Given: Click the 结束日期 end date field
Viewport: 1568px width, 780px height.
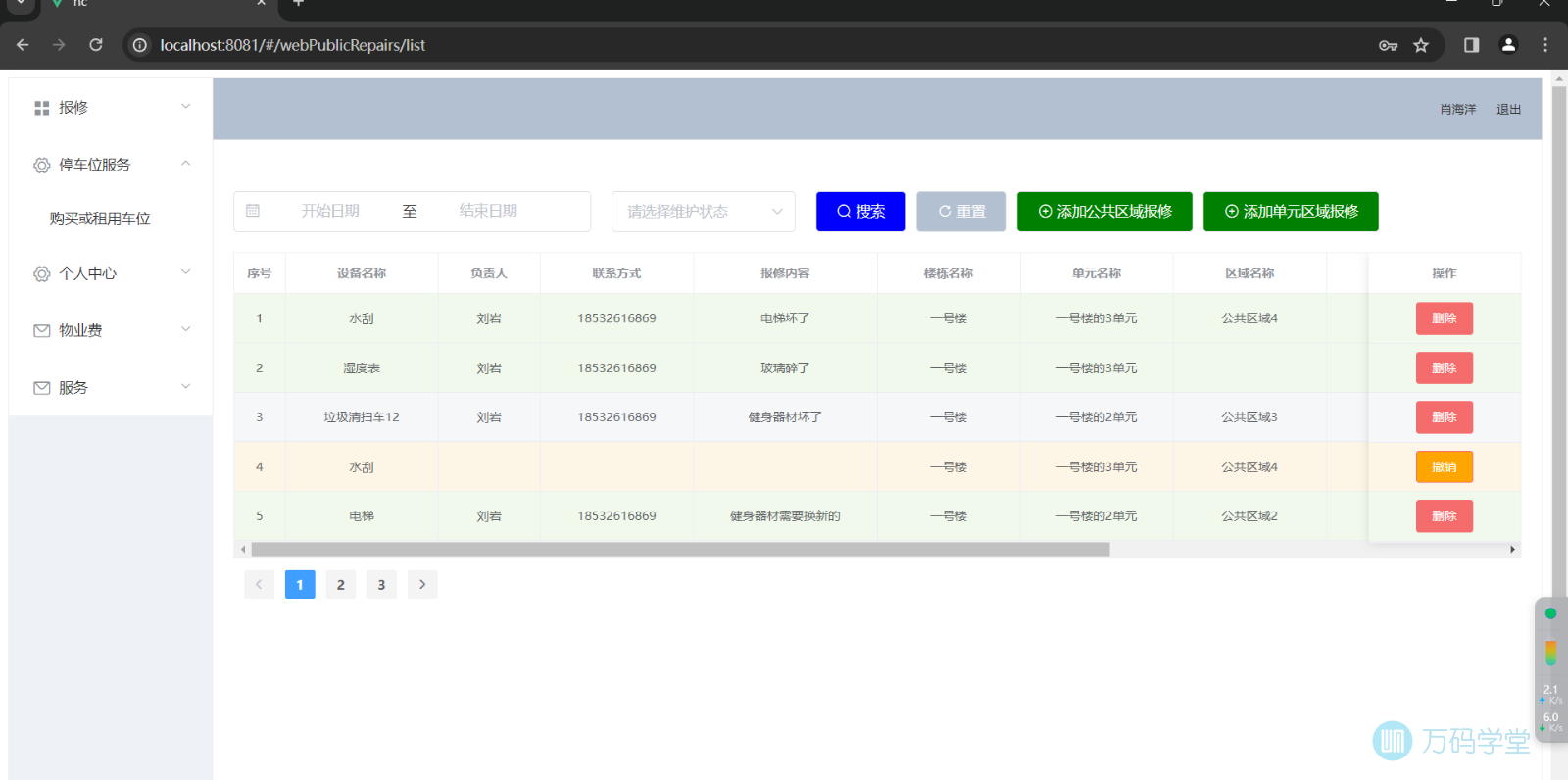Looking at the screenshot, I should pyautogui.click(x=488, y=211).
